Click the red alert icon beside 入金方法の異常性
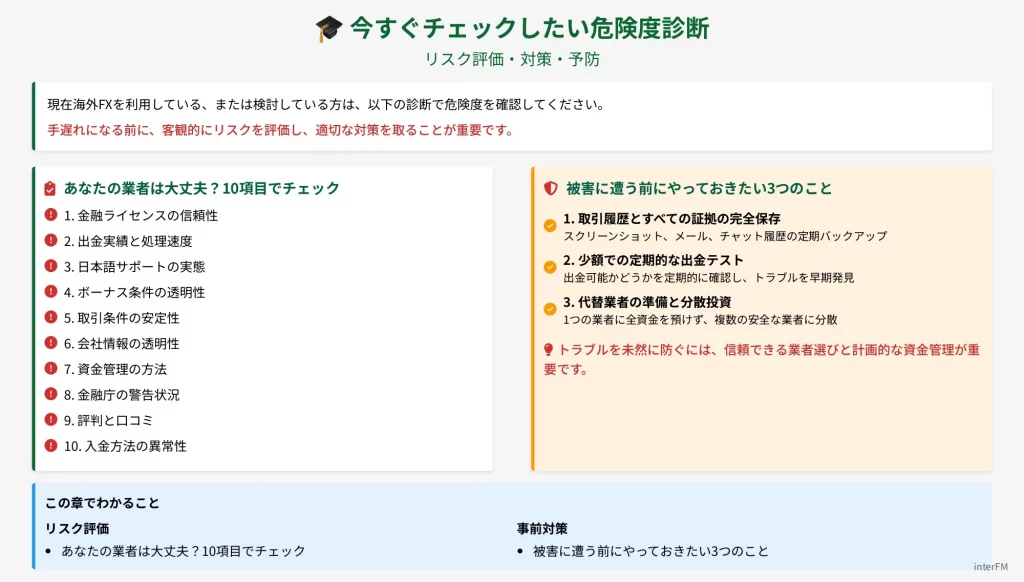1024x582 pixels. (51, 446)
